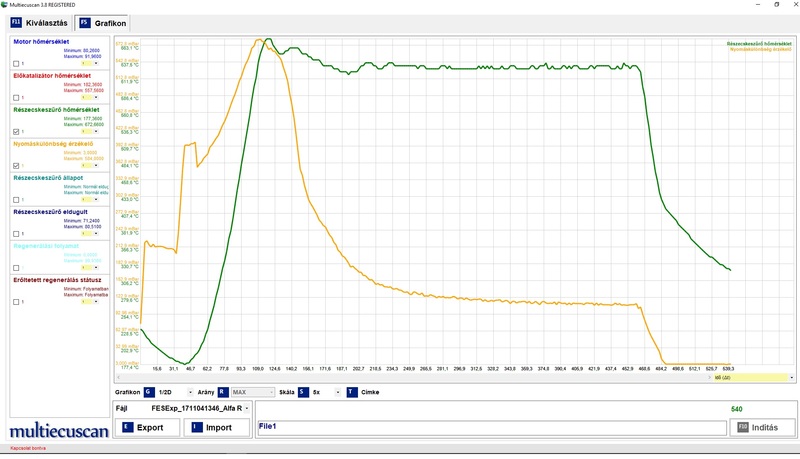This screenshot has height=459, width=800.
Task: Click the File1 text field
Action: 490,427
